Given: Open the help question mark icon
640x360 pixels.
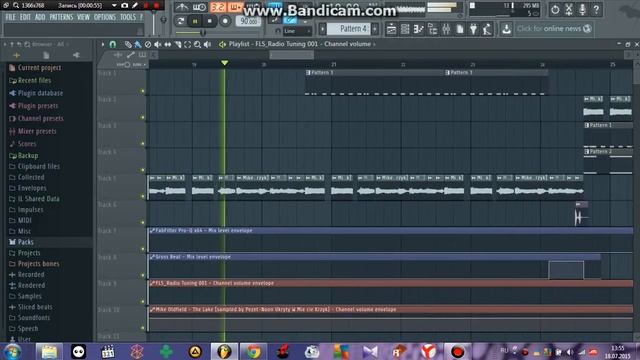Looking at the screenshot, I should [x=596, y=9].
